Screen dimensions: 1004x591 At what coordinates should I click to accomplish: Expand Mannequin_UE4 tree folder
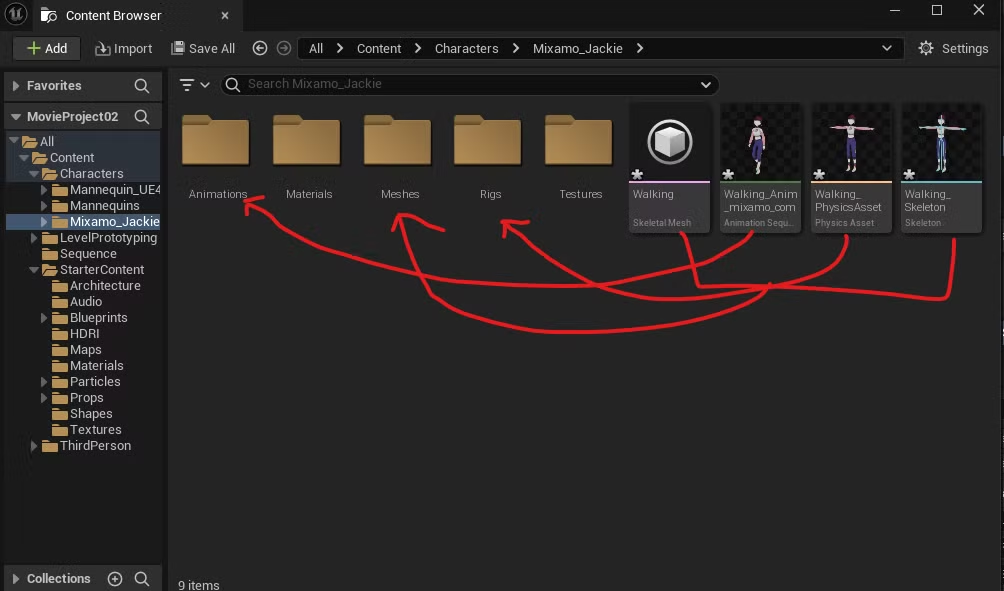click(44, 190)
